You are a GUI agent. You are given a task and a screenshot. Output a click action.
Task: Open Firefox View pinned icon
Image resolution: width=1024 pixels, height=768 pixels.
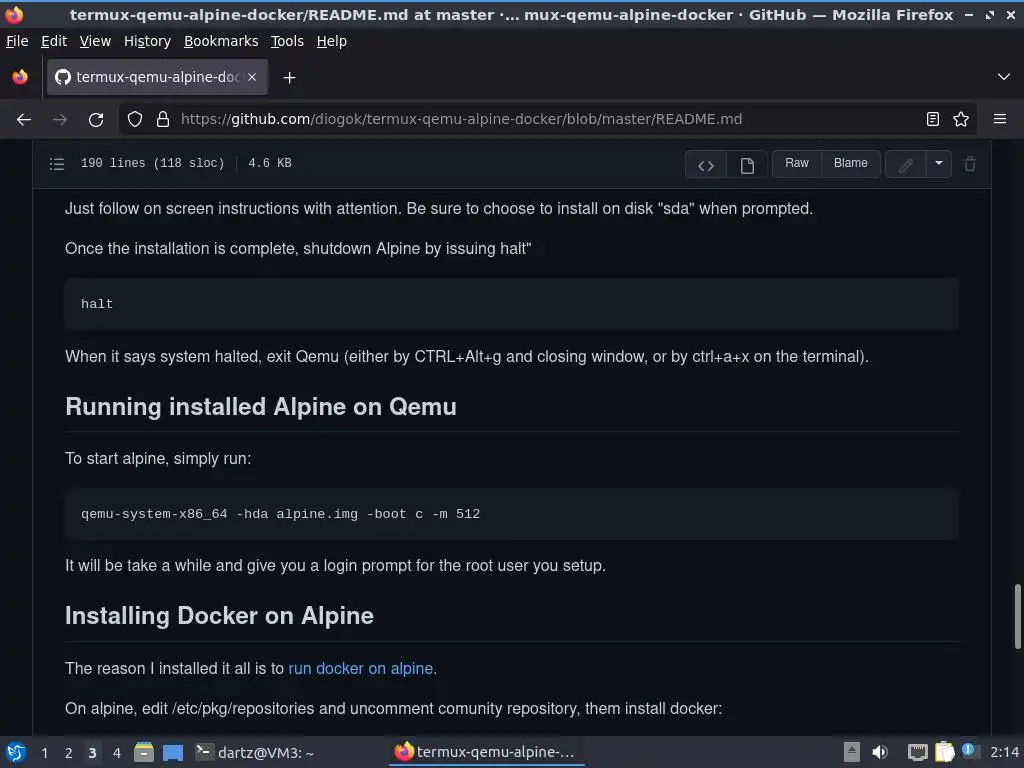point(20,77)
